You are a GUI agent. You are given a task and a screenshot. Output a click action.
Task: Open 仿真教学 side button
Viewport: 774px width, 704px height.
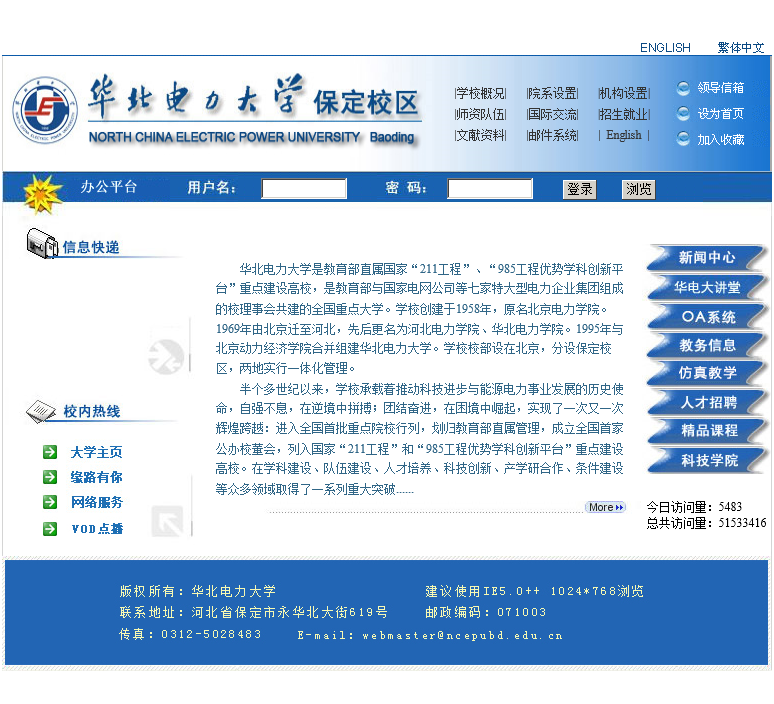706,373
